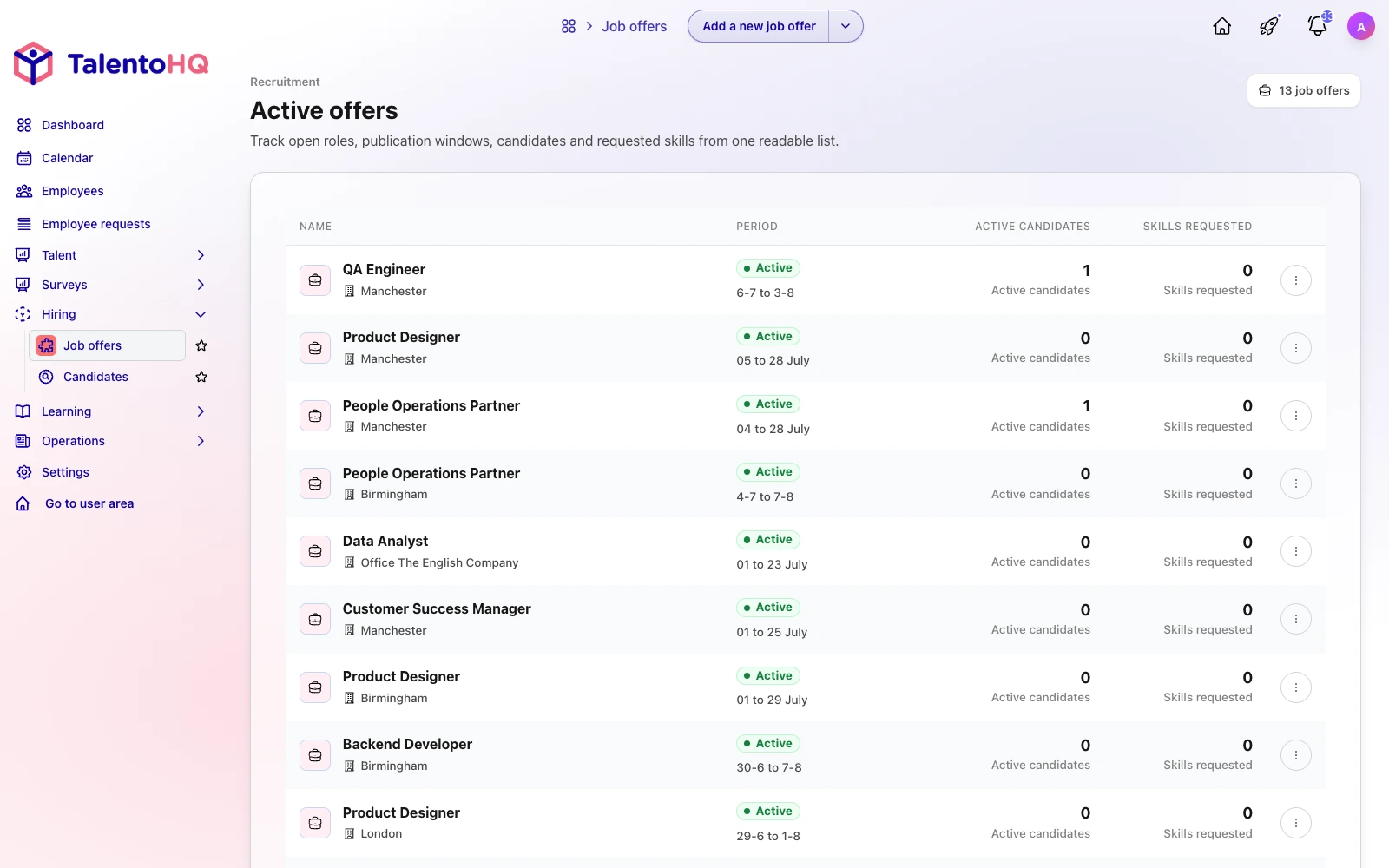
Task: Go to Employees in sidebar
Action: tap(72, 191)
